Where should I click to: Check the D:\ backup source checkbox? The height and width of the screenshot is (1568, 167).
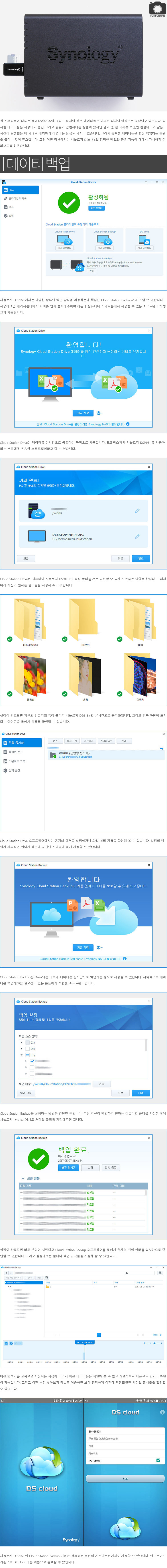[27, 1049]
